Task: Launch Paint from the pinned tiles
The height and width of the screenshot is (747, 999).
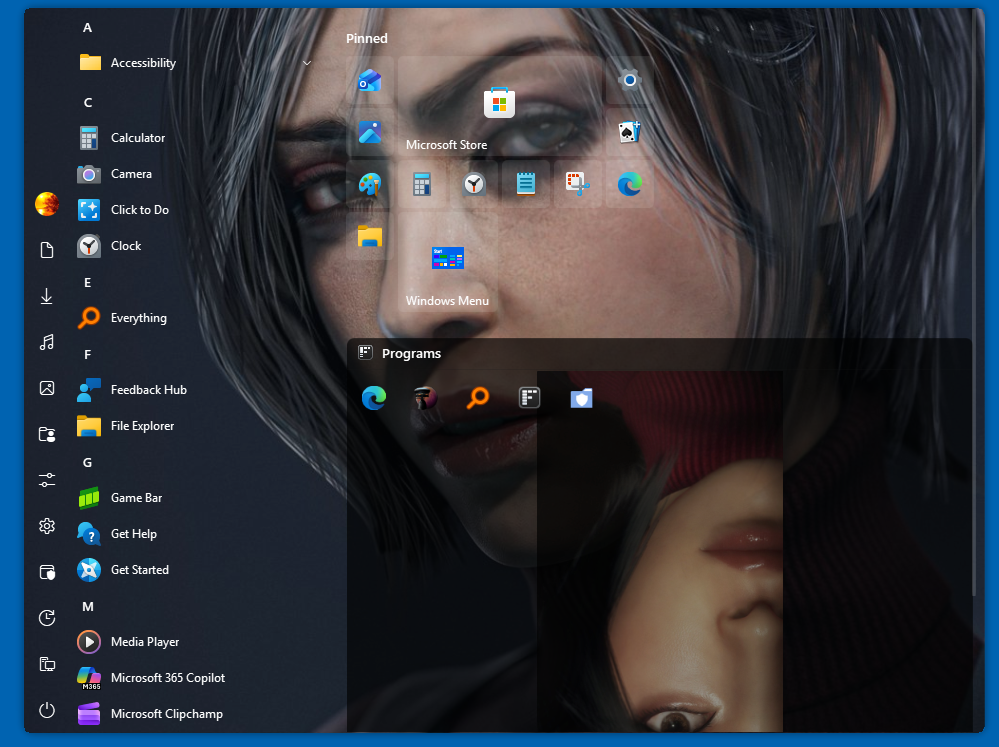Action: click(370, 185)
